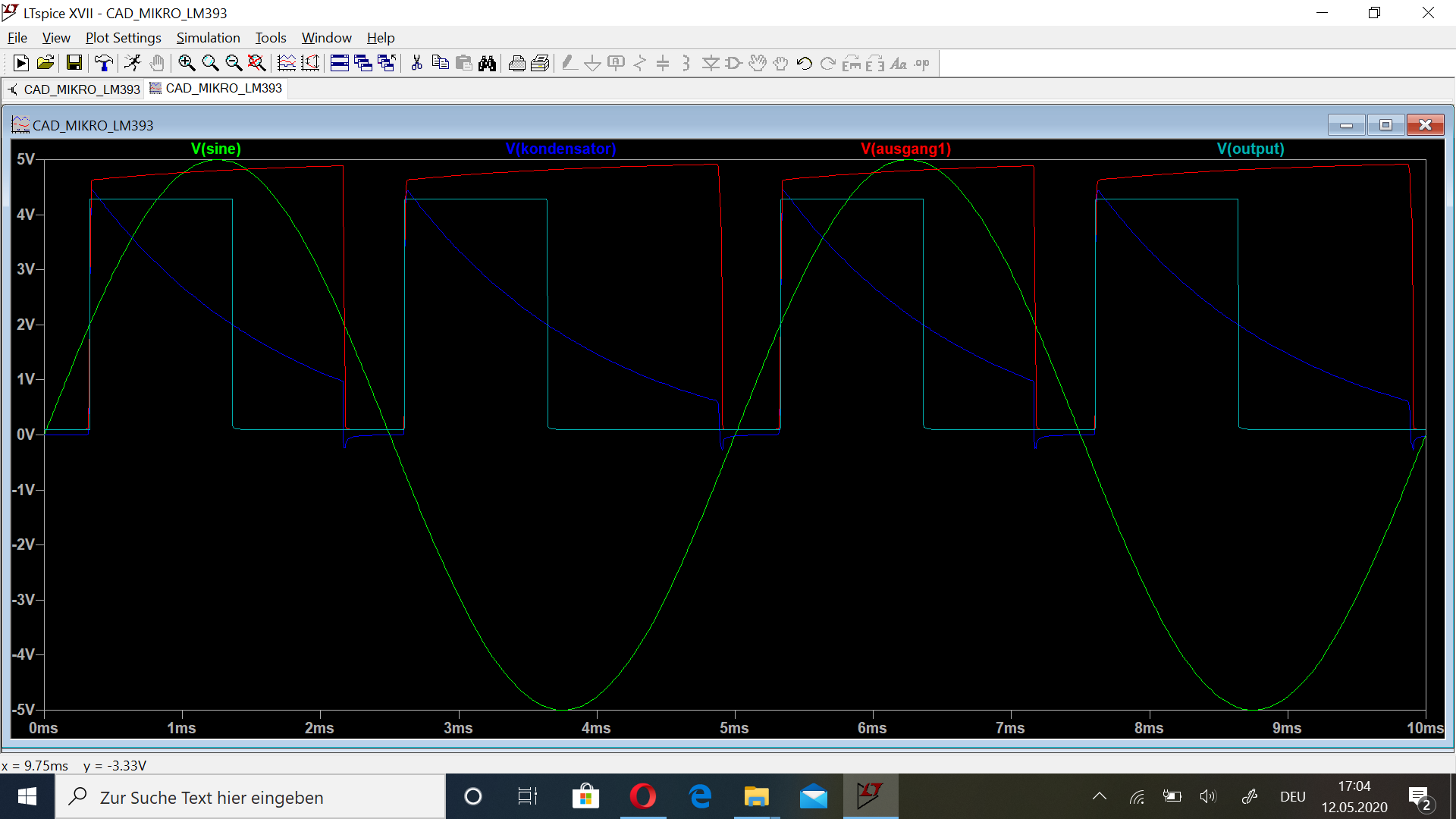Image resolution: width=1456 pixels, height=819 pixels.
Task: Cascade windows toolbar icon
Action: coord(363,64)
